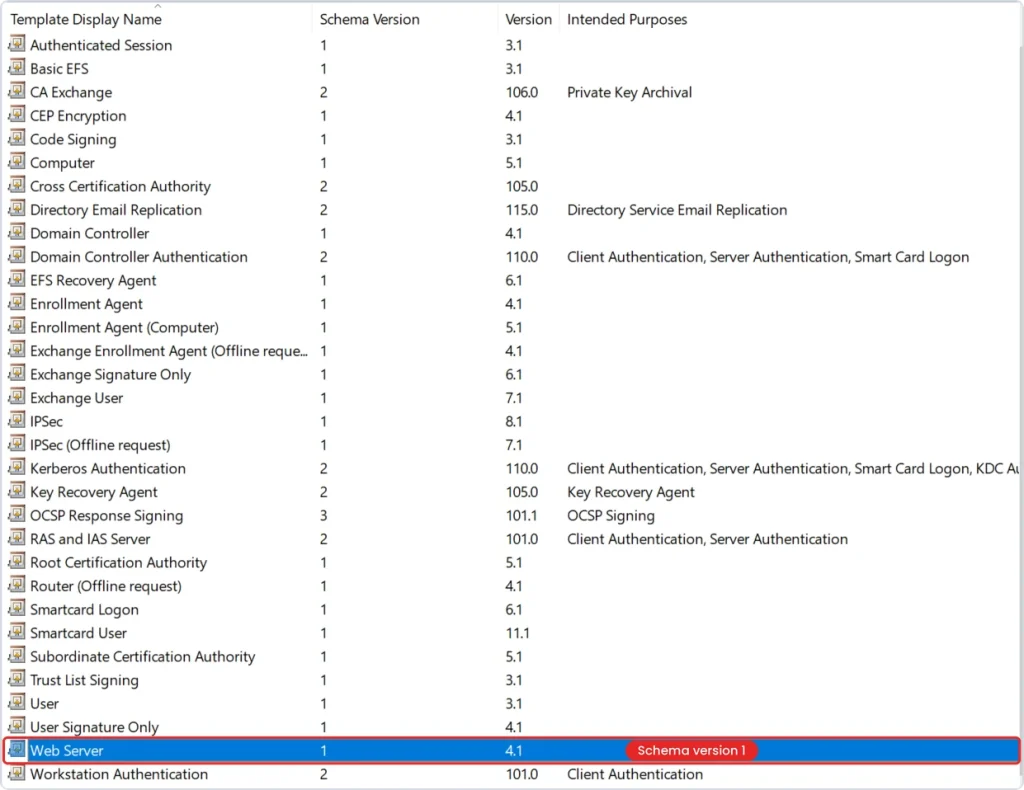The image size is (1024, 790).
Task: Click the 105.0 version of Cross Certification Authority
Action: pyautogui.click(x=522, y=186)
